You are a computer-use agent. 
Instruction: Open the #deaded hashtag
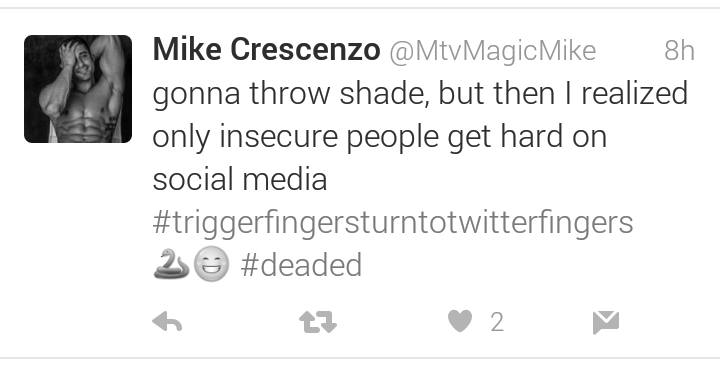pyautogui.click(x=301, y=265)
